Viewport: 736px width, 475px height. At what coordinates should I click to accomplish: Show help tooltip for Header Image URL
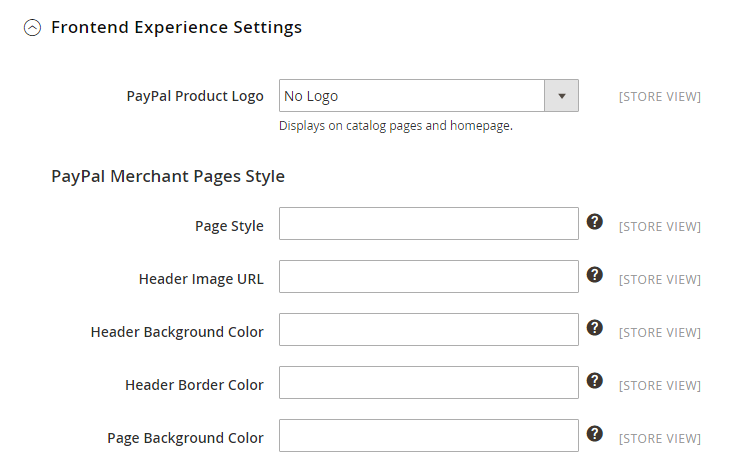pyautogui.click(x=595, y=275)
